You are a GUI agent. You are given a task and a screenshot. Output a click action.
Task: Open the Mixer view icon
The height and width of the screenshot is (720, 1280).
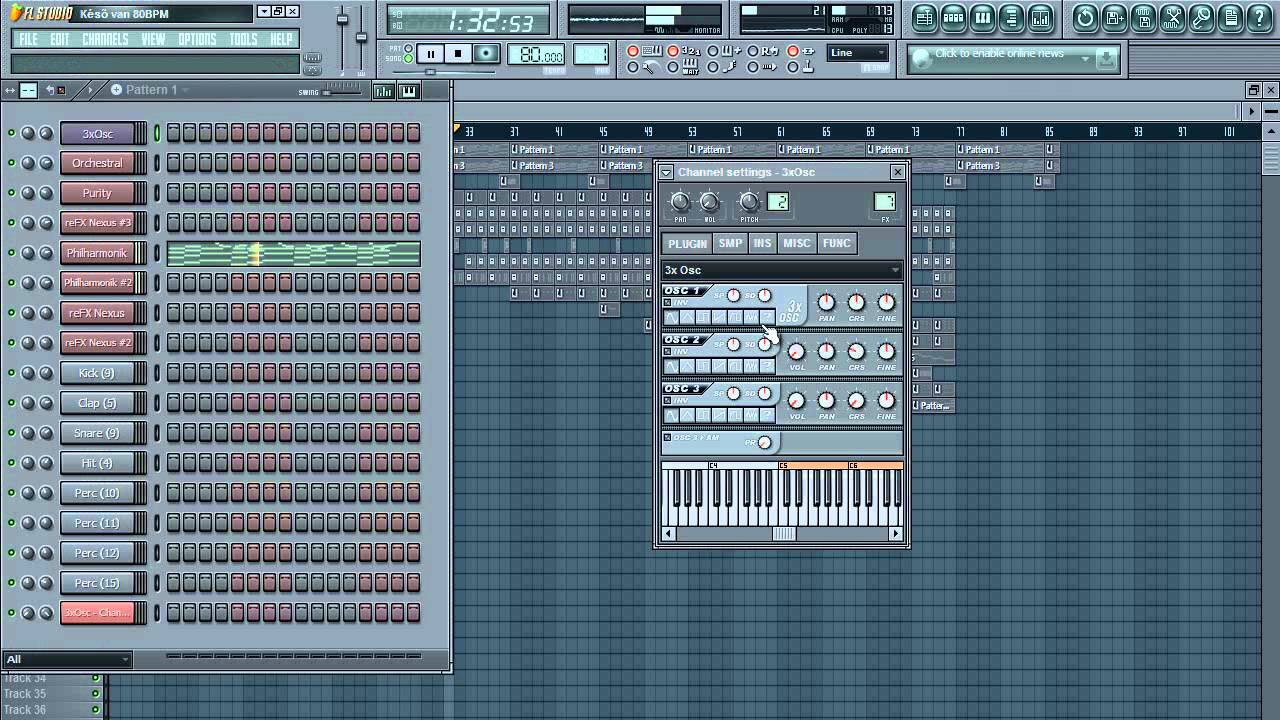tap(1041, 17)
